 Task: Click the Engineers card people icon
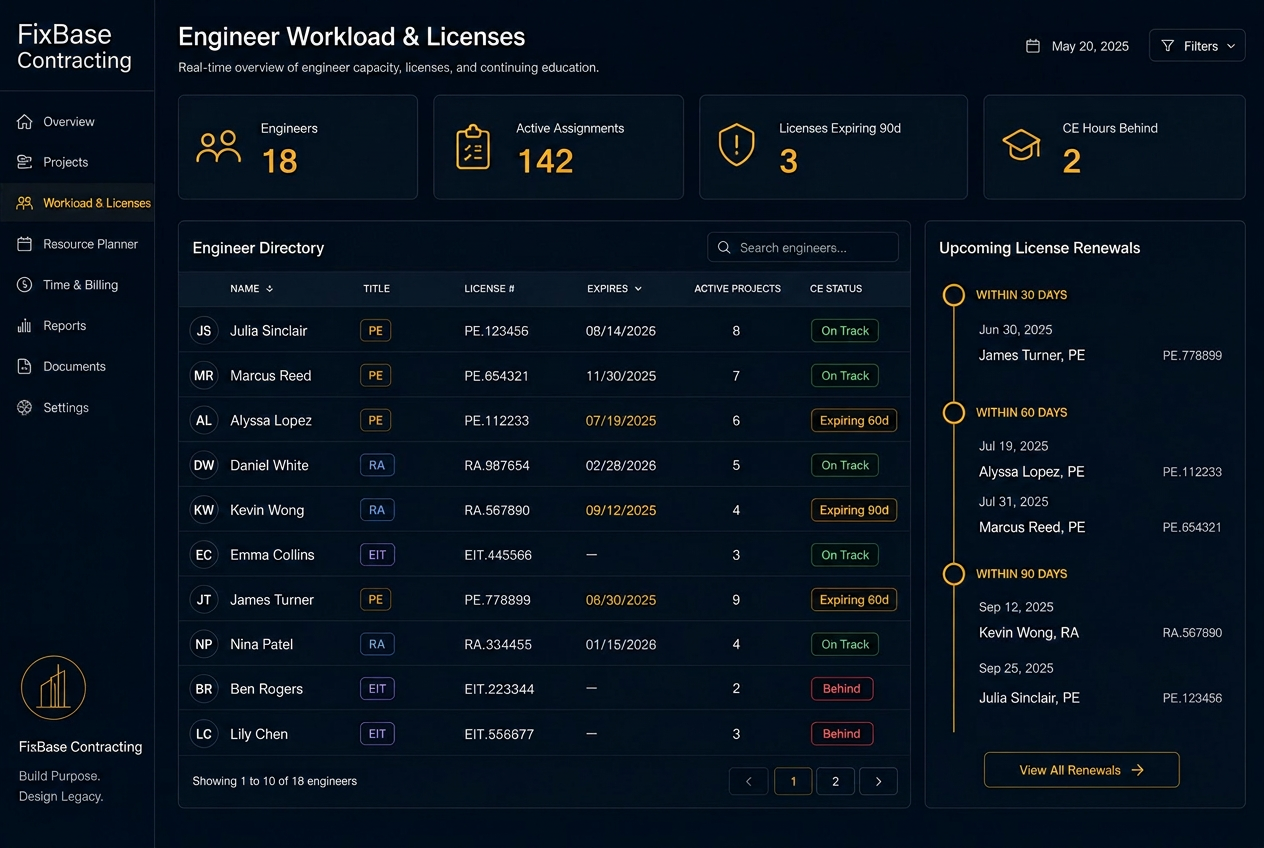pyautogui.click(x=219, y=147)
